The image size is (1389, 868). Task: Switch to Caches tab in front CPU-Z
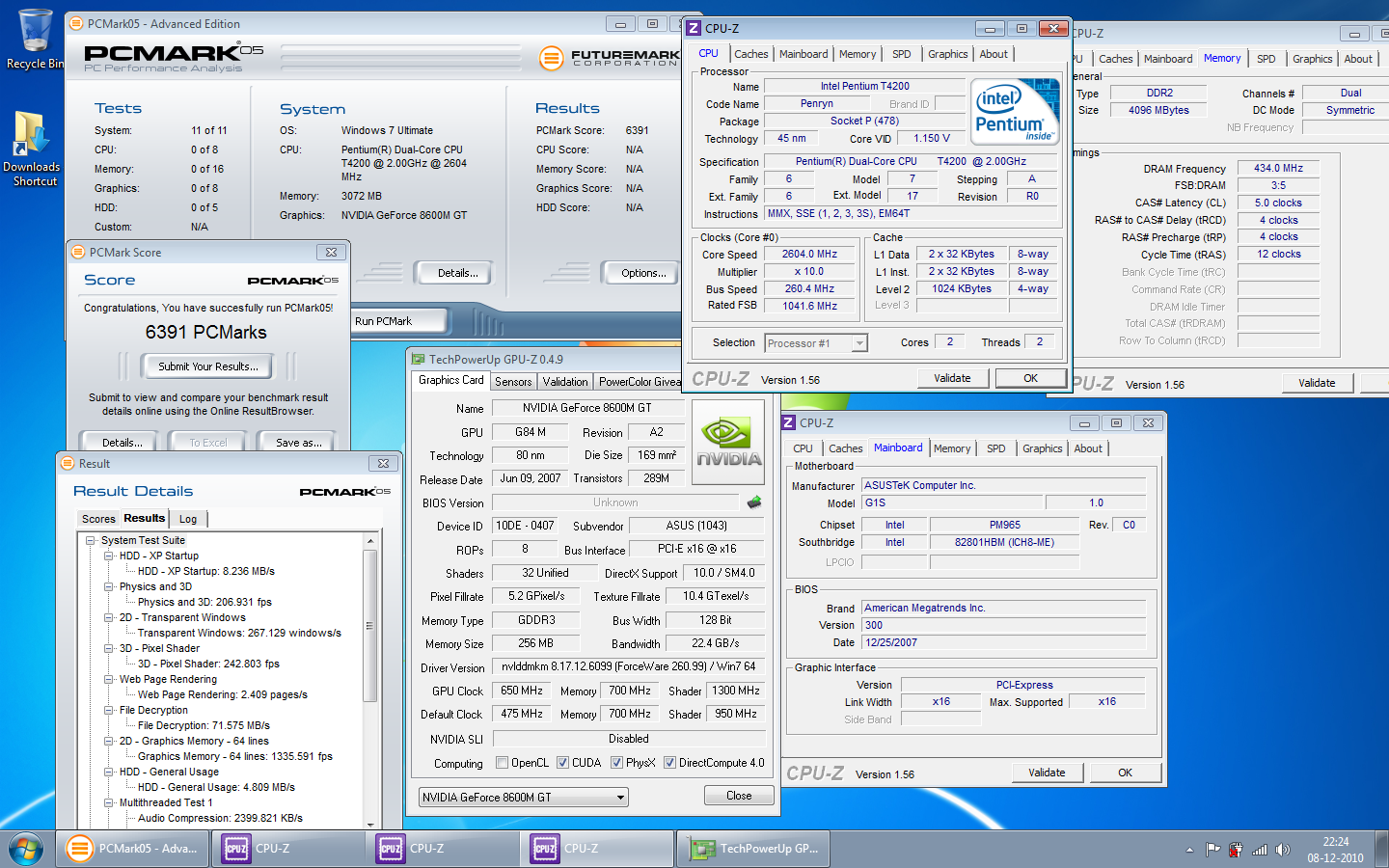click(x=750, y=54)
